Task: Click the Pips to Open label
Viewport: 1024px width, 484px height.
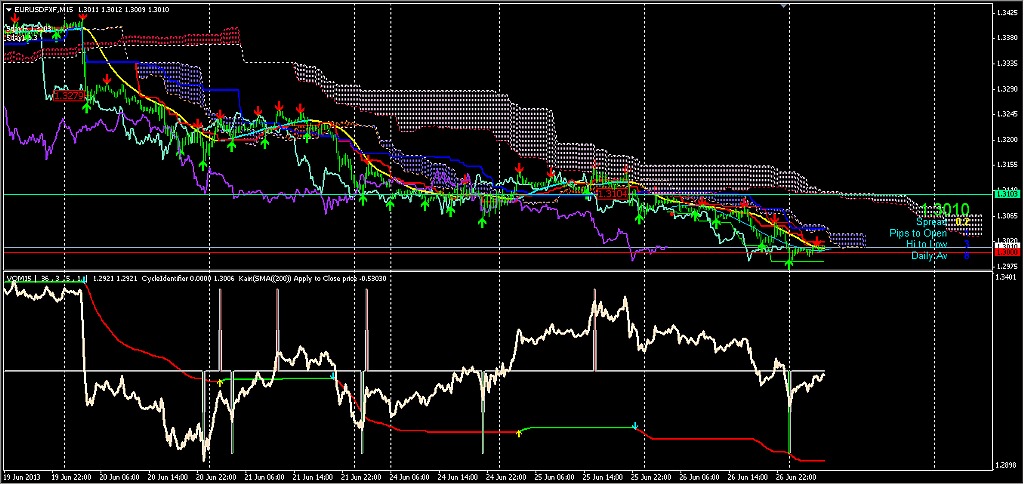Action: (x=918, y=233)
